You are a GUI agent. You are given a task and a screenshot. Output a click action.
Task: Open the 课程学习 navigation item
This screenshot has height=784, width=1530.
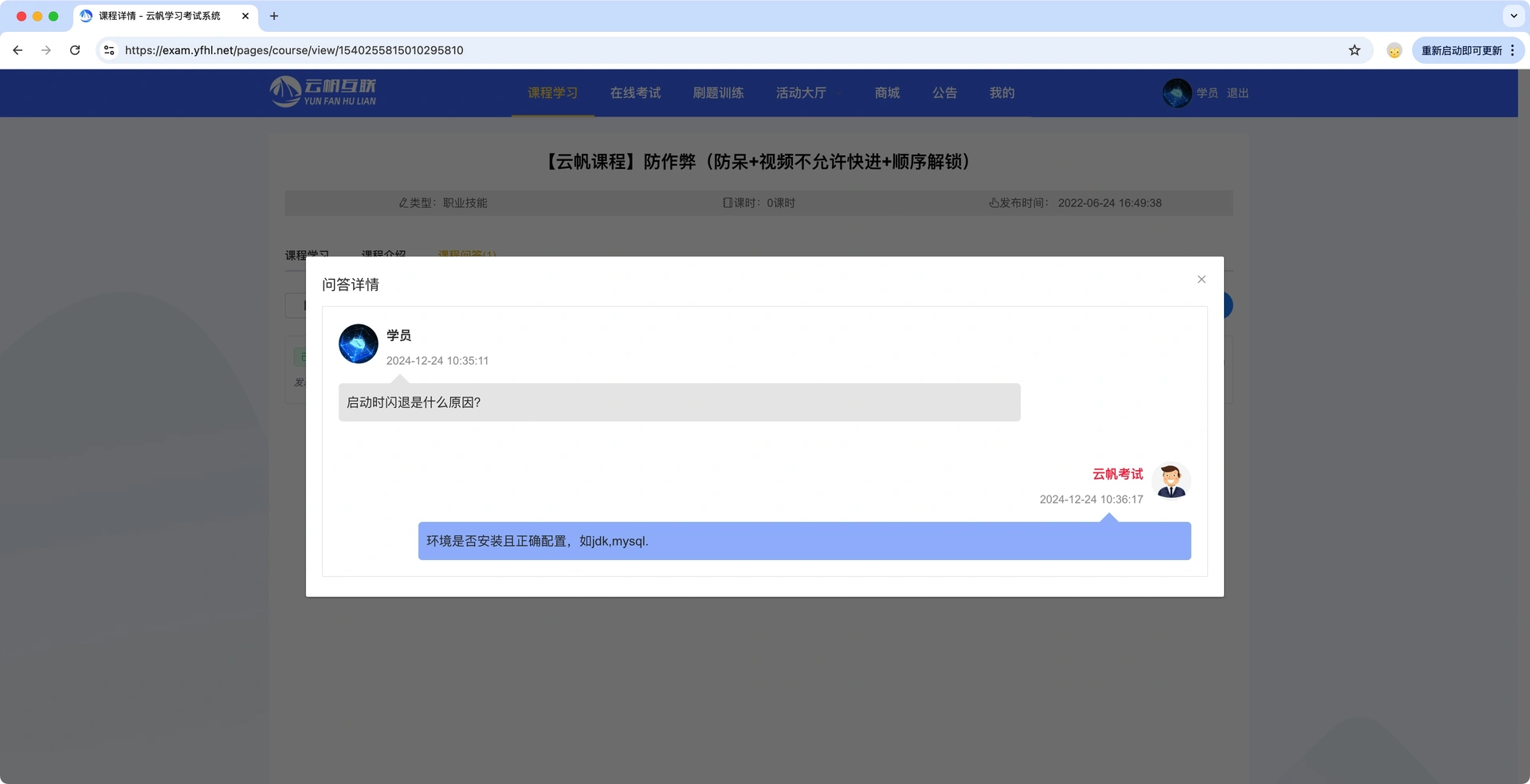pos(552,93)
